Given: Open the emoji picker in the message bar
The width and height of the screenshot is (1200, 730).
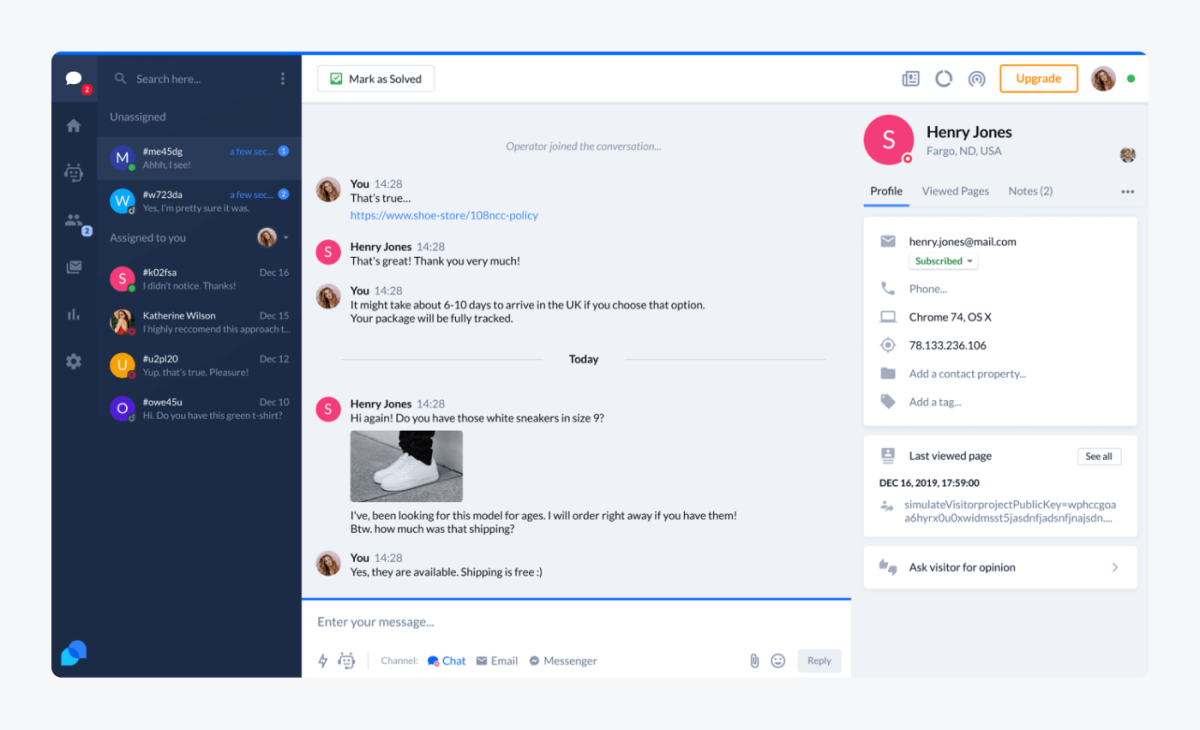Looking at the screenshot, I should [x=778, y=661].
